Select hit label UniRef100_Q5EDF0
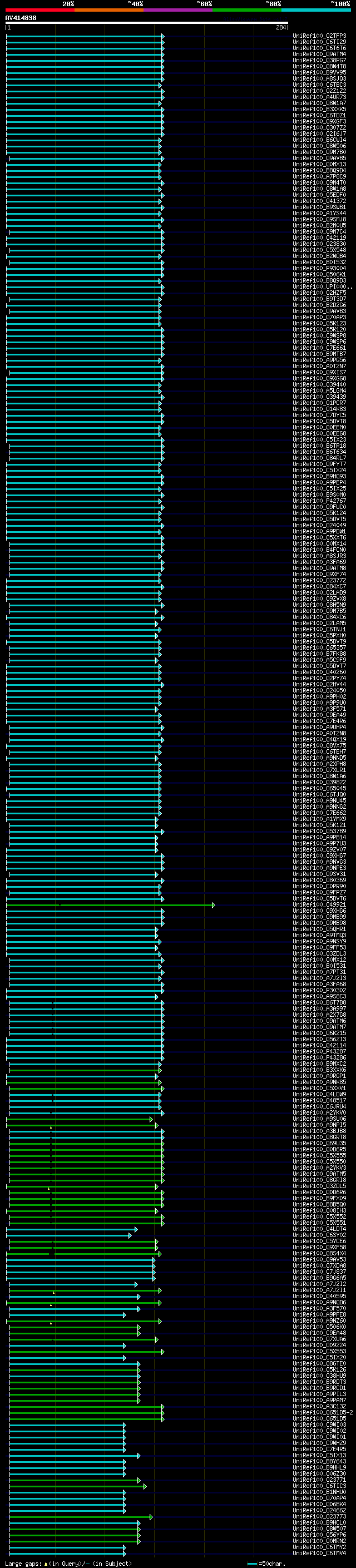This screenshot has width=356, height=1568. [319, 195]
